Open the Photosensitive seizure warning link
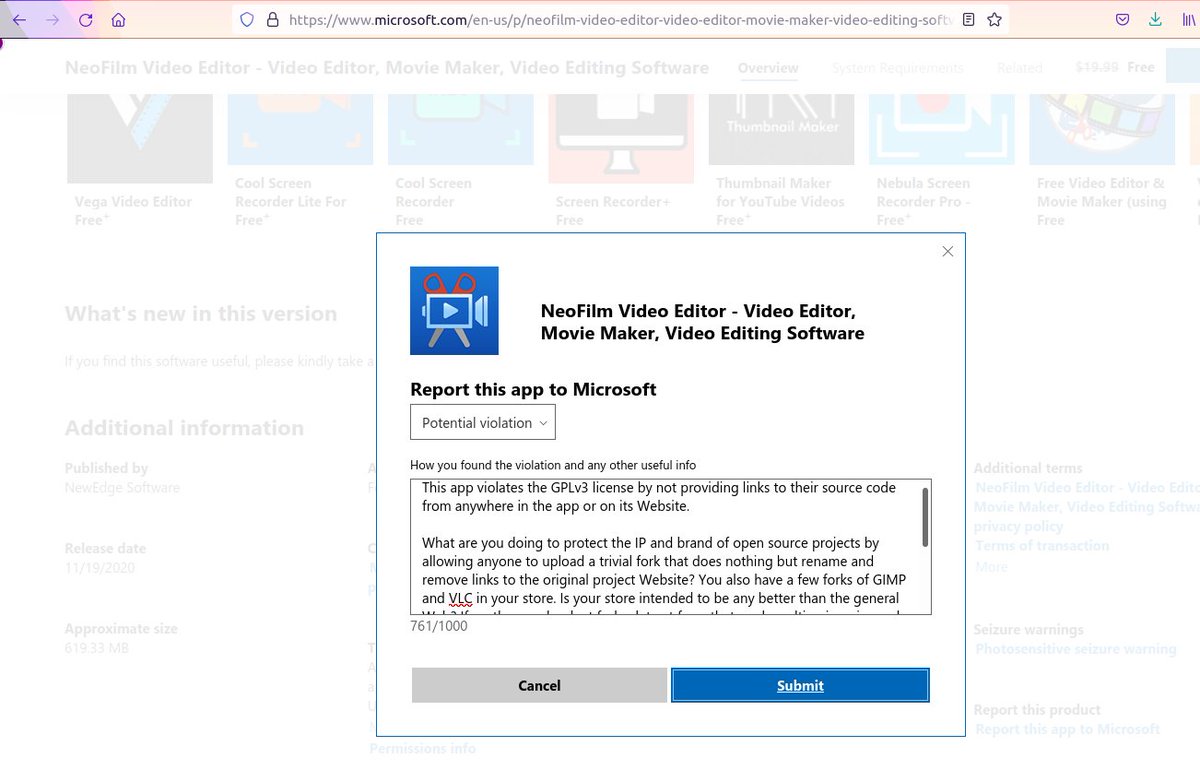Viewport: 1200px width, 770px height. [1075, 649]
